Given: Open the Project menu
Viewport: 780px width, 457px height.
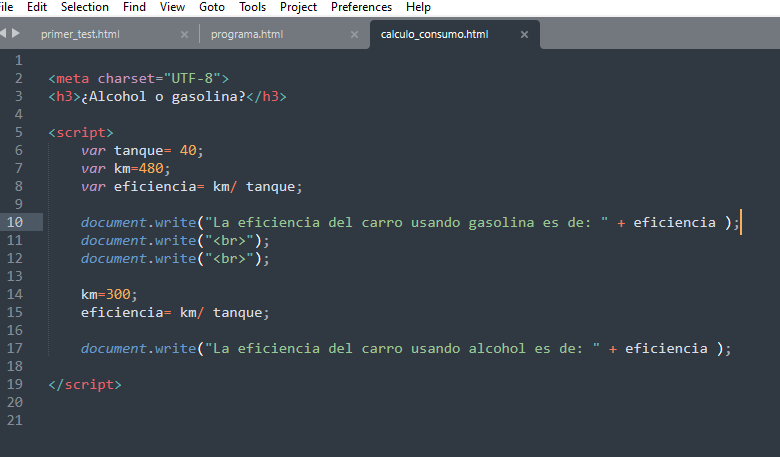Looking at the screenshot, I should pos(298,7).
